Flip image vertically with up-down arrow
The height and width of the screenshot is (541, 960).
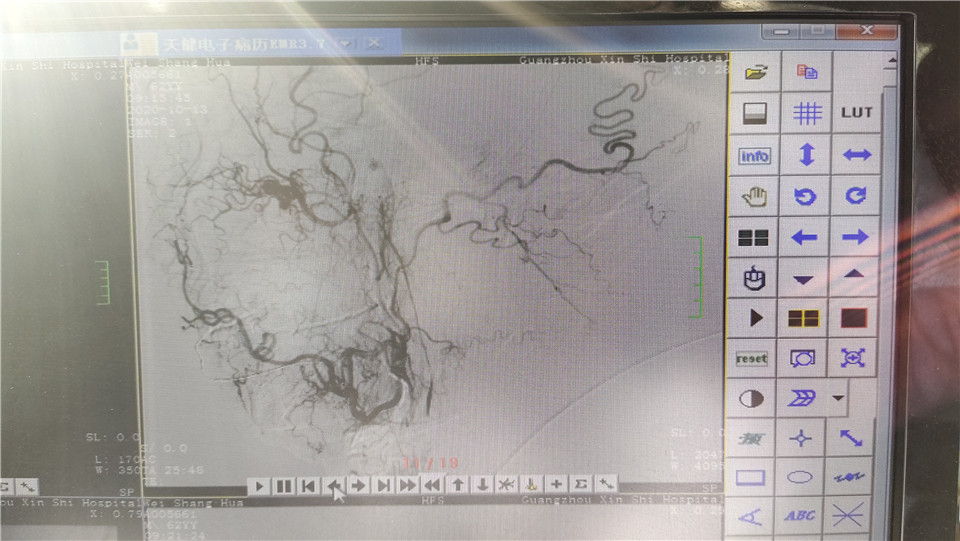click(806, 154)
